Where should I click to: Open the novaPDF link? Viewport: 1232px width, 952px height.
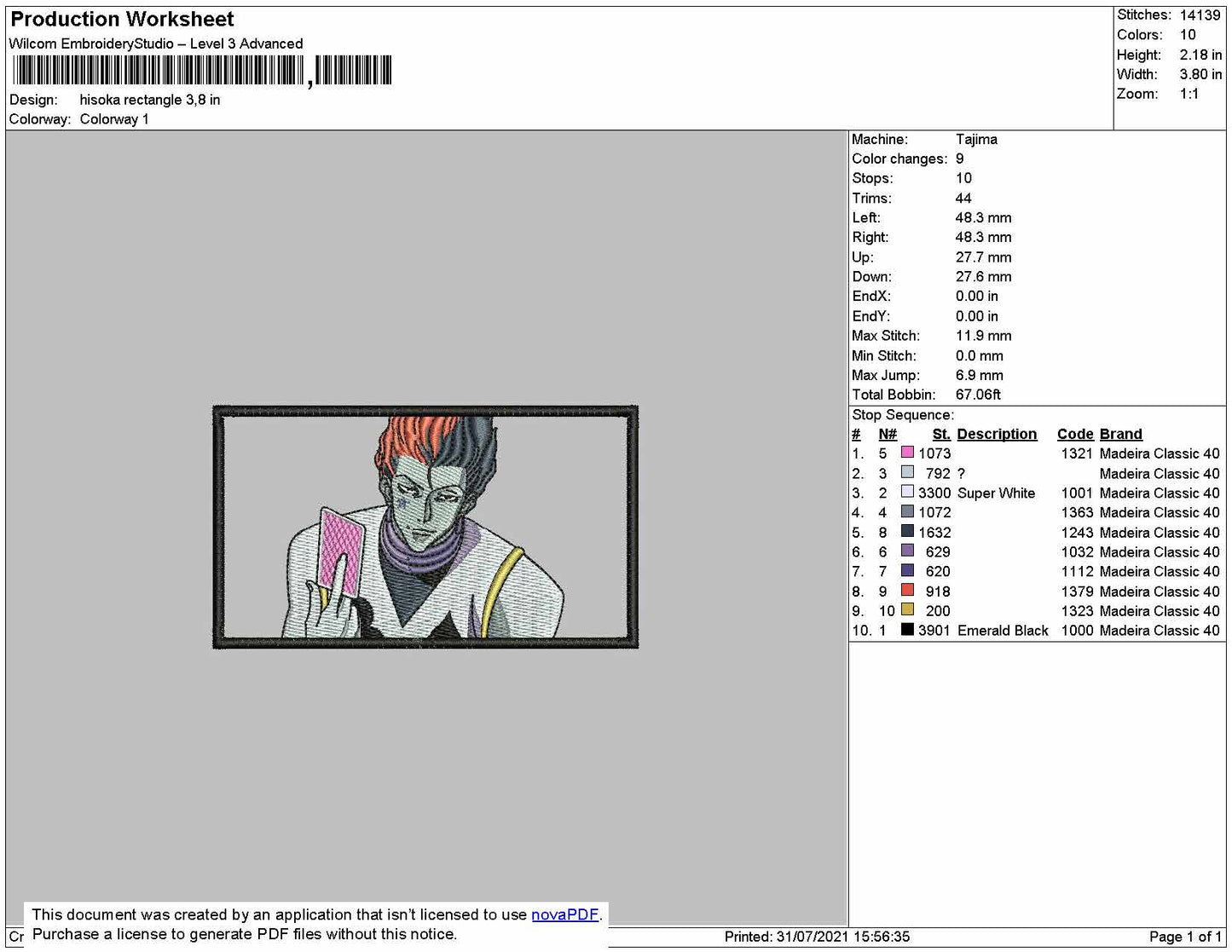(564, 914)
